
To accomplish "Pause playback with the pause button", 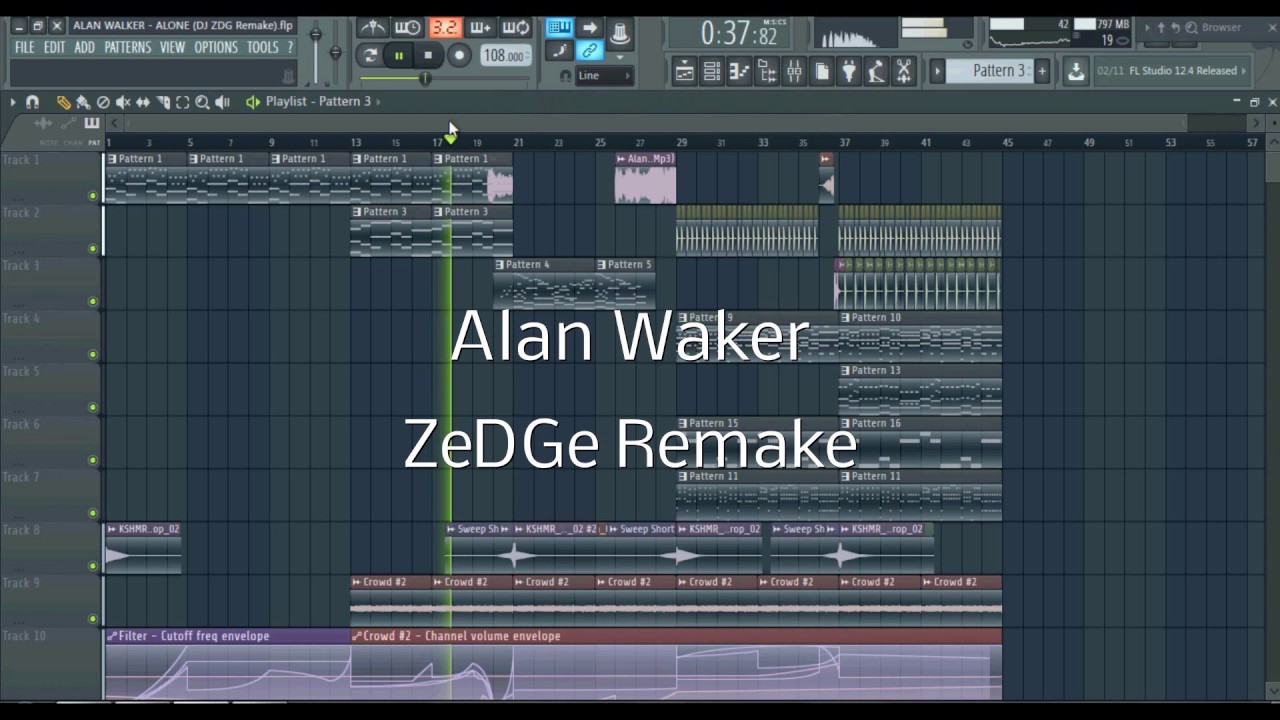I will 399,56.
